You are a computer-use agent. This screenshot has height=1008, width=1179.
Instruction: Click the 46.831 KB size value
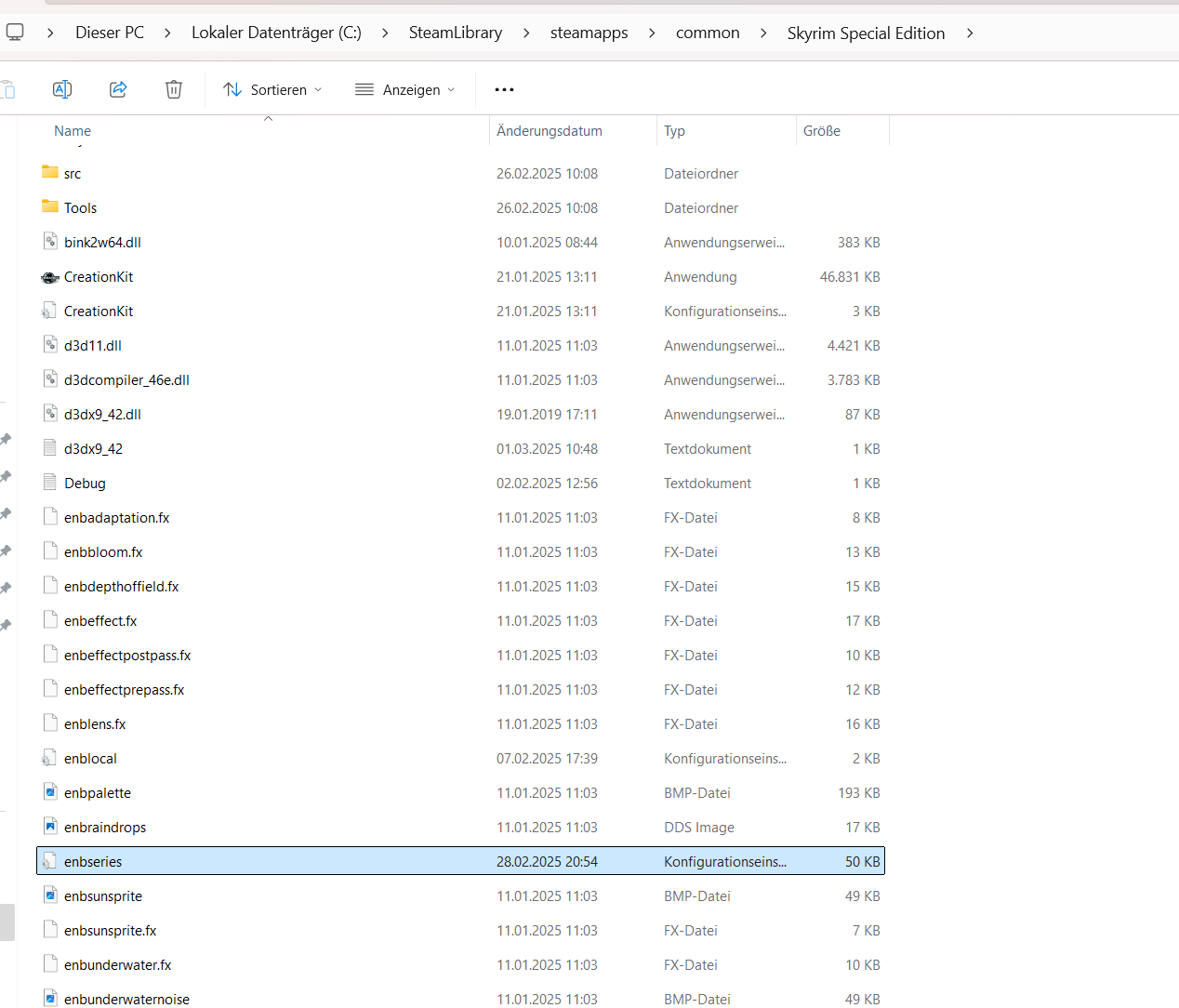850,276
